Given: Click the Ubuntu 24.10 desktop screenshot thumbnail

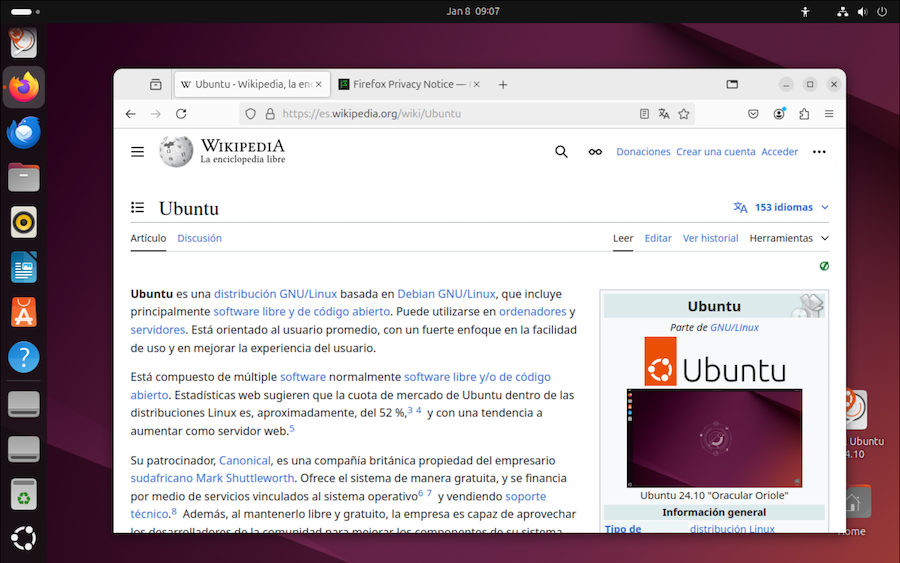Looking at the screenshot, I should pos(714,438).
